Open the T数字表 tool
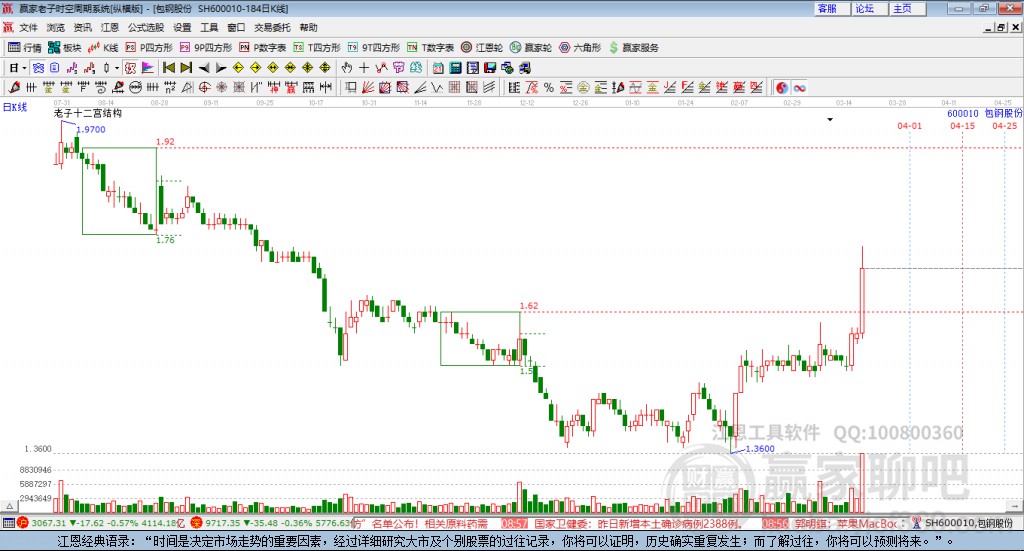1024x551 pixels. point(430,48)
